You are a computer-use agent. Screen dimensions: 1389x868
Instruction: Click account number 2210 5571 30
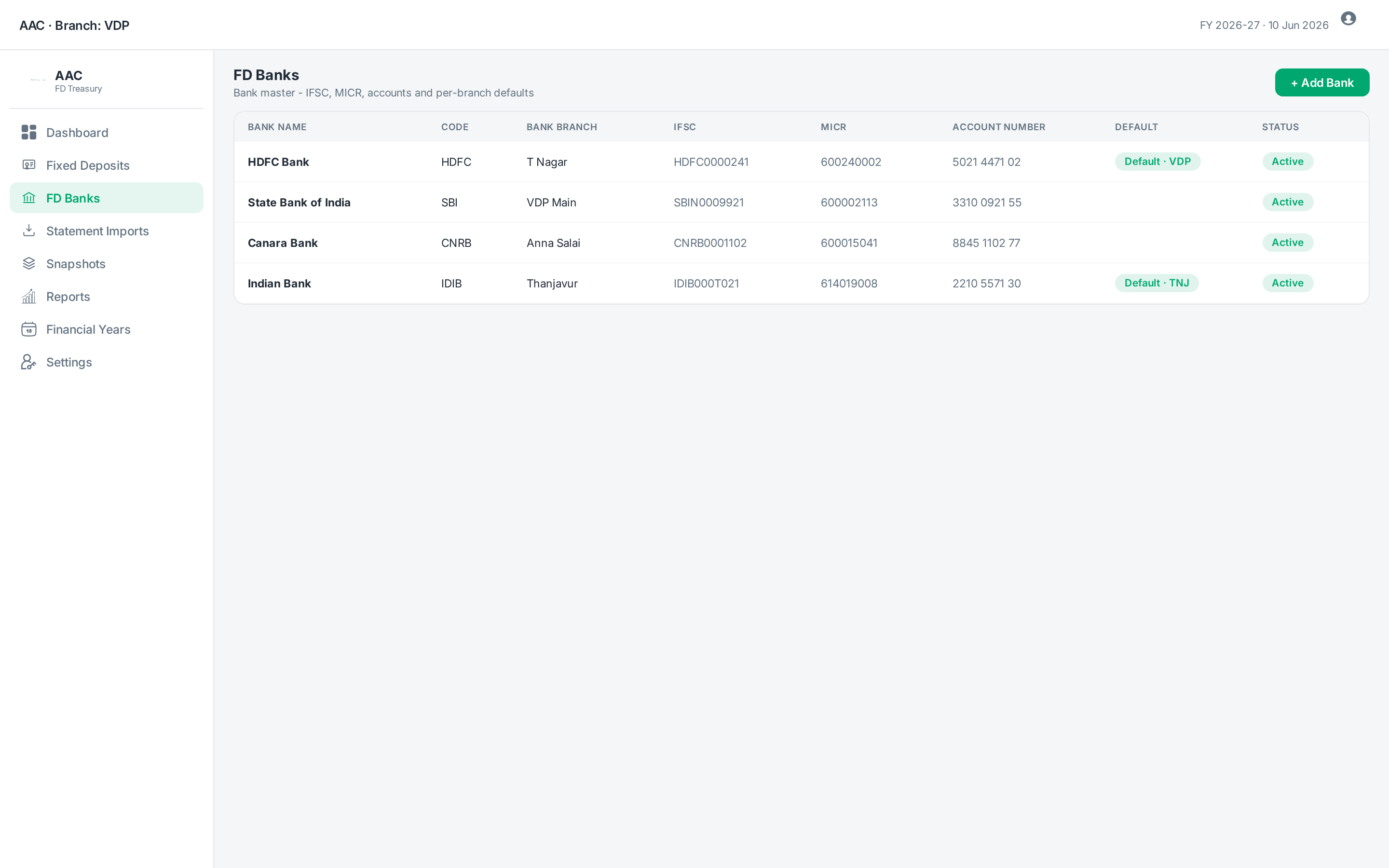987,284
